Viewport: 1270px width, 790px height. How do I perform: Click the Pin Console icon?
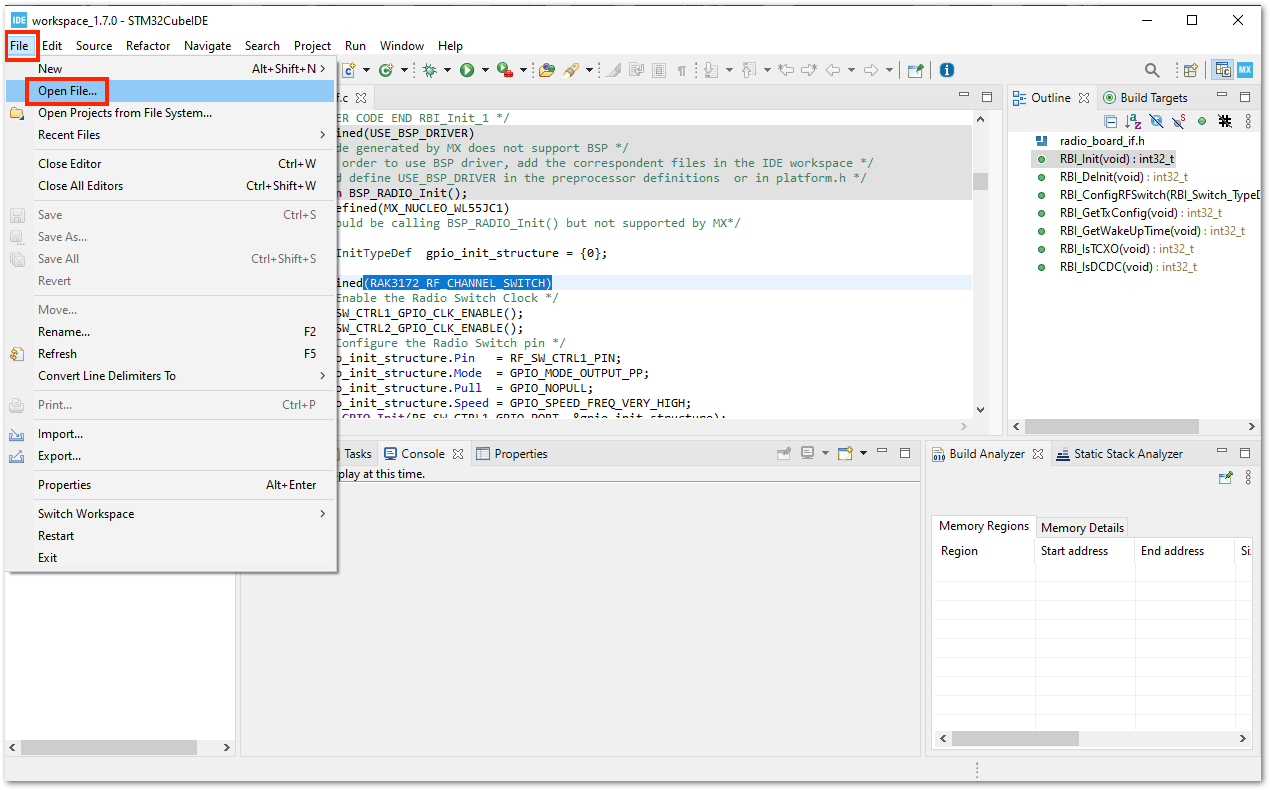coord(785,454)
